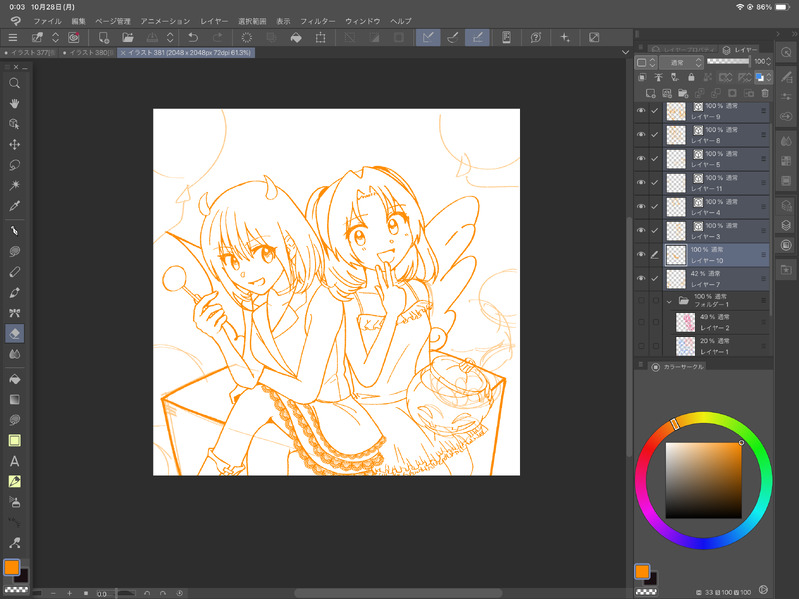Viewport: 799px width, 599px height.
Task: Open the フィルター menu
Action: [x=317, y=21]
